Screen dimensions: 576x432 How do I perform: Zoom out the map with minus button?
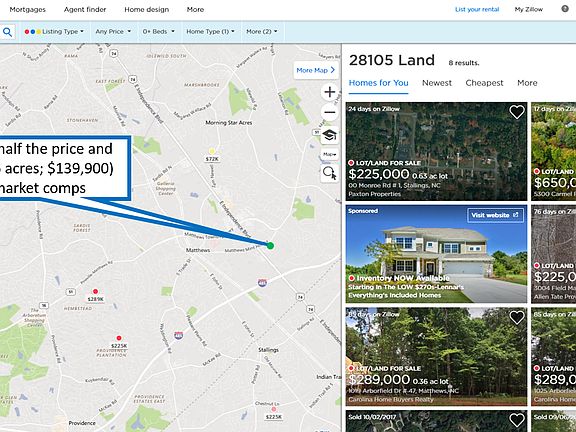pyautogui.click(x=330, y=112)
